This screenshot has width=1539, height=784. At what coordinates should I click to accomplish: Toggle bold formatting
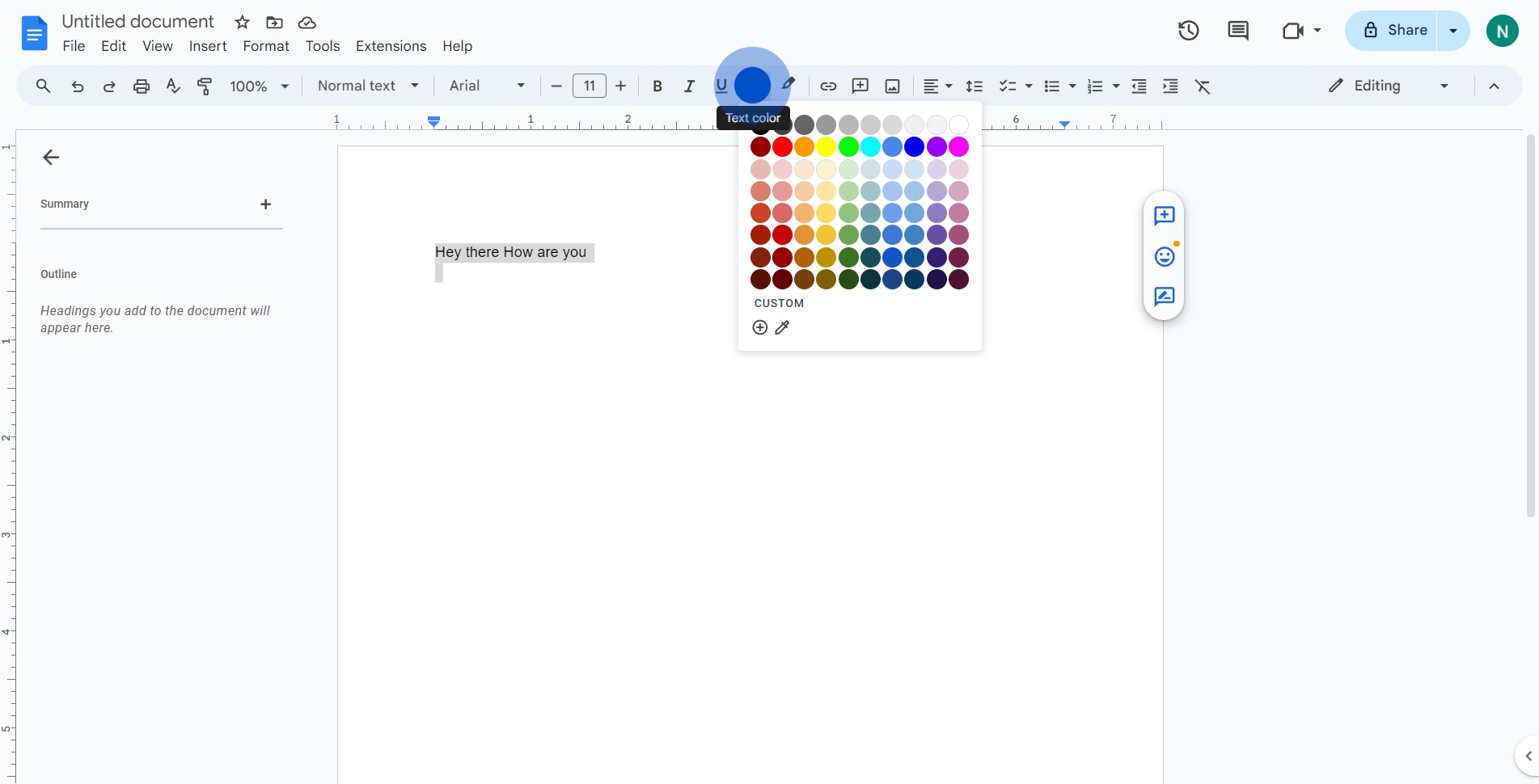[657, 86]
